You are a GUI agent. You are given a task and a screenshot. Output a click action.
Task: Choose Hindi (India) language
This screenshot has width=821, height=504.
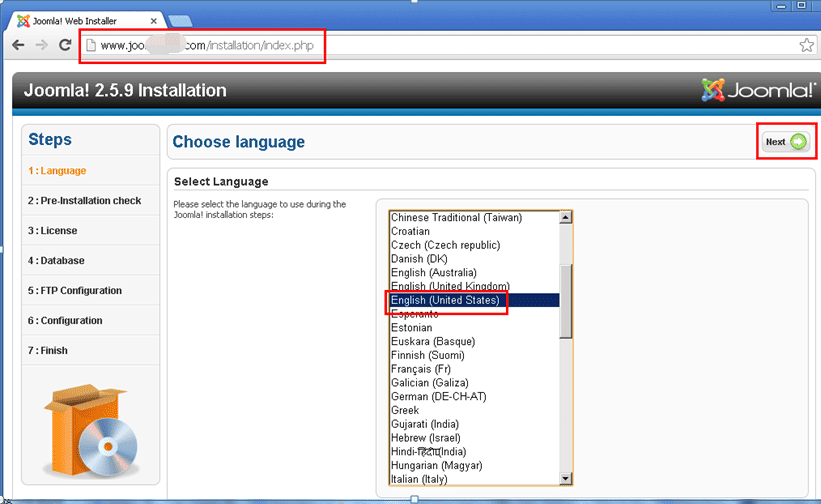click(474, 452)
